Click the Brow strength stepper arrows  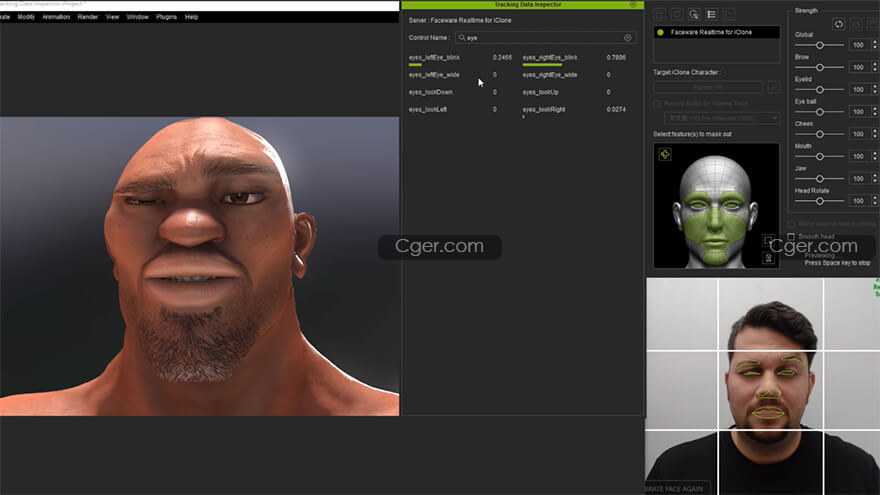[x=874, y=67]
